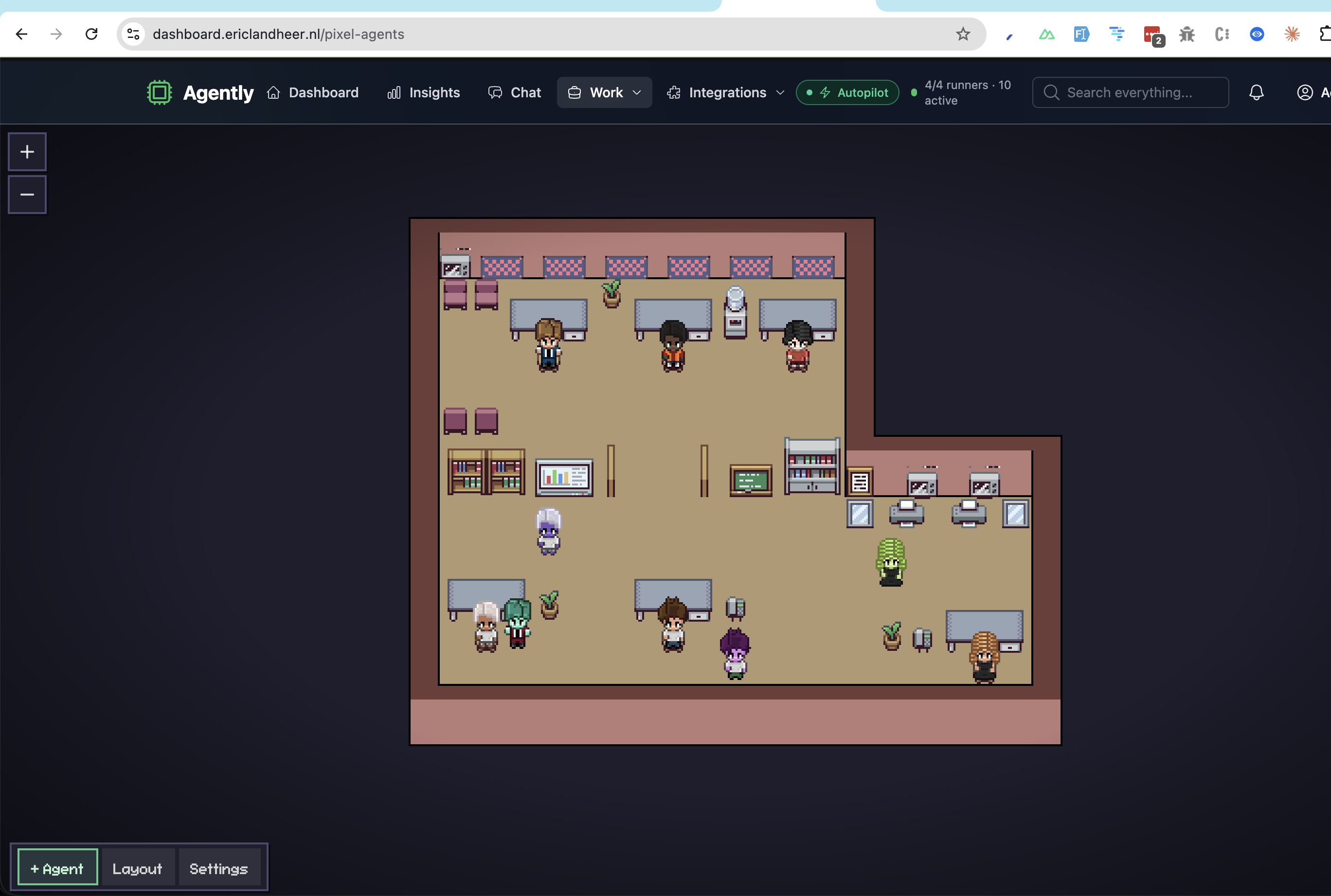Click the browser back arrow
The height and width of the screenshot is (896, 1331).
[22, 34]
